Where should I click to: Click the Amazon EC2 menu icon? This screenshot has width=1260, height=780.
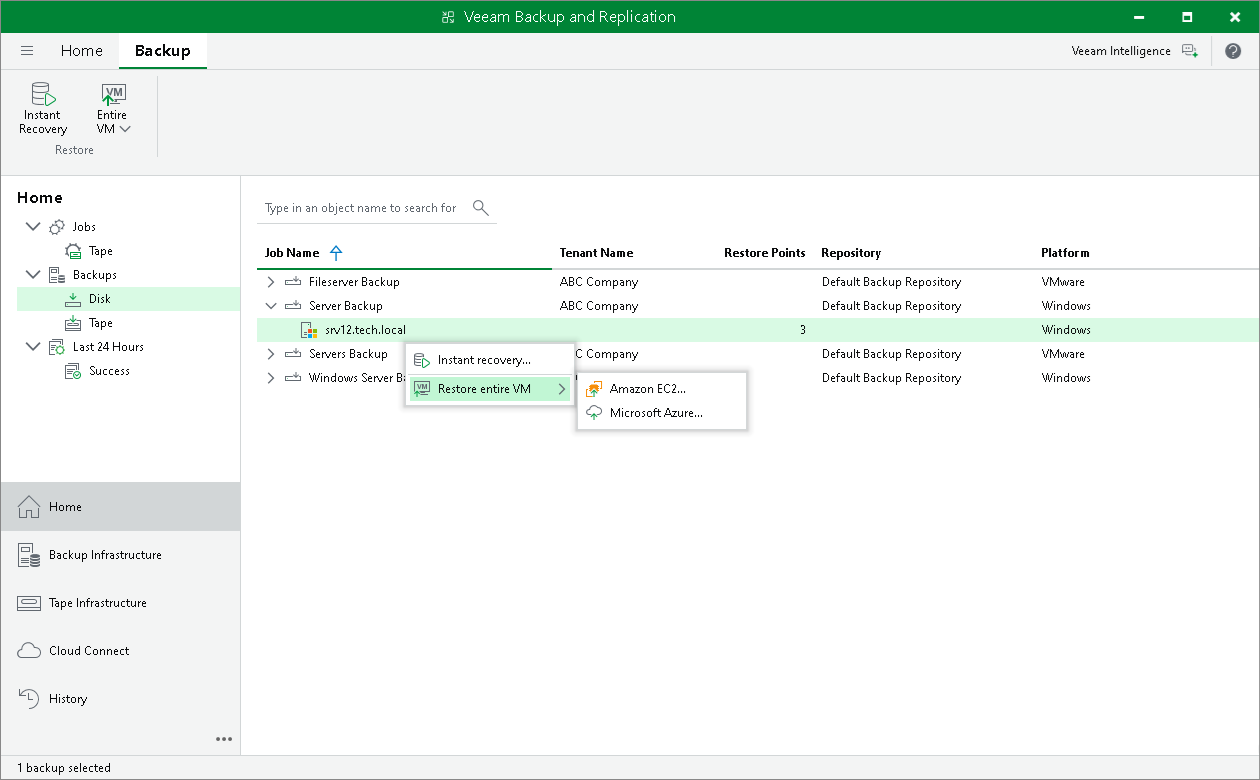(x=594, y=389)
